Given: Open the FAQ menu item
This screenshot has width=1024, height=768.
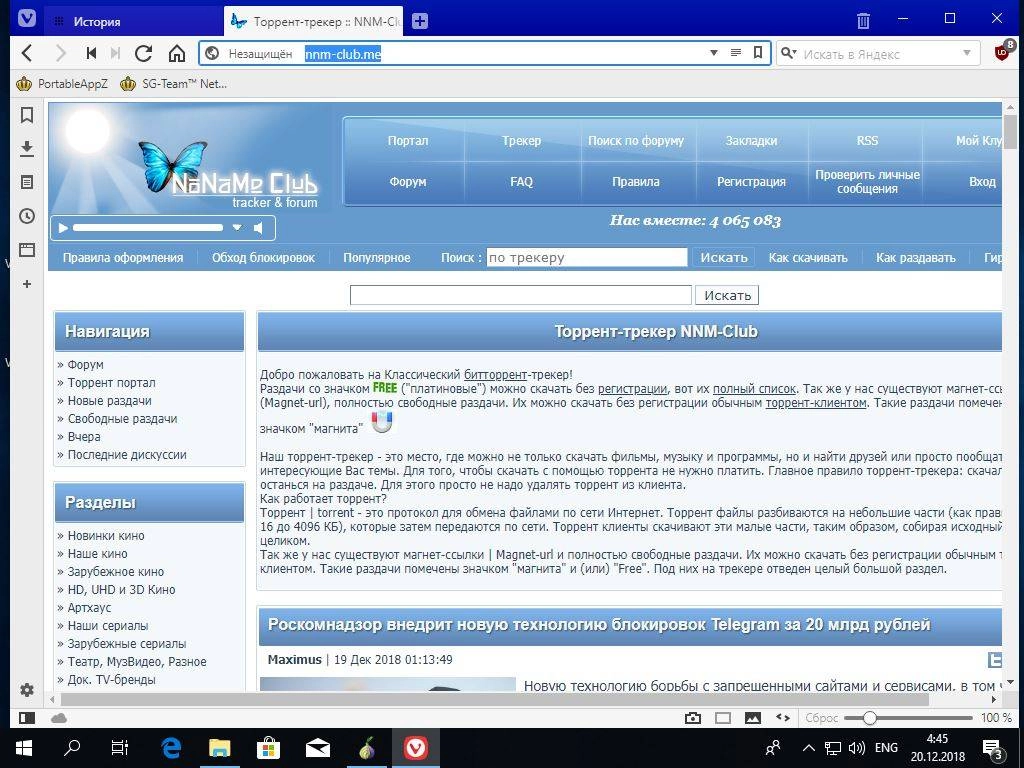Looking at the screenshot, I should click(x=521, y=182).
